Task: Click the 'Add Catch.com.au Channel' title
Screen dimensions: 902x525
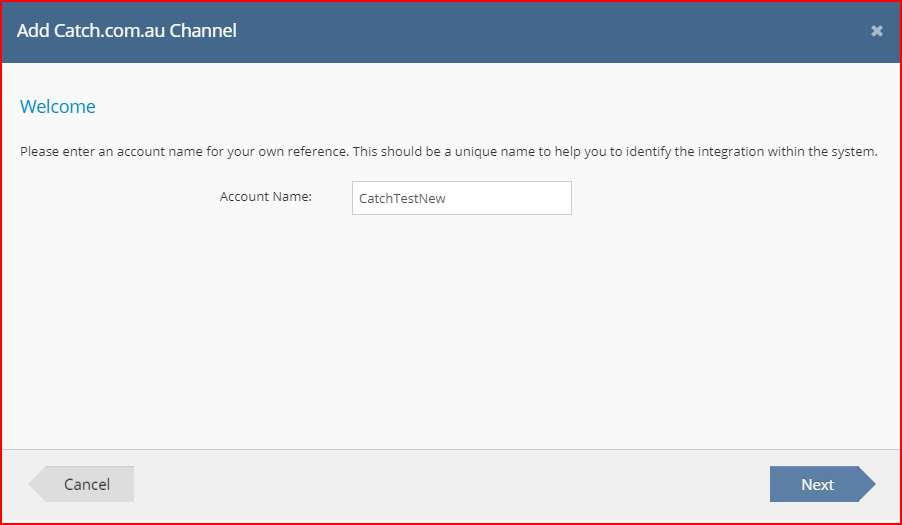Action: 127,30
